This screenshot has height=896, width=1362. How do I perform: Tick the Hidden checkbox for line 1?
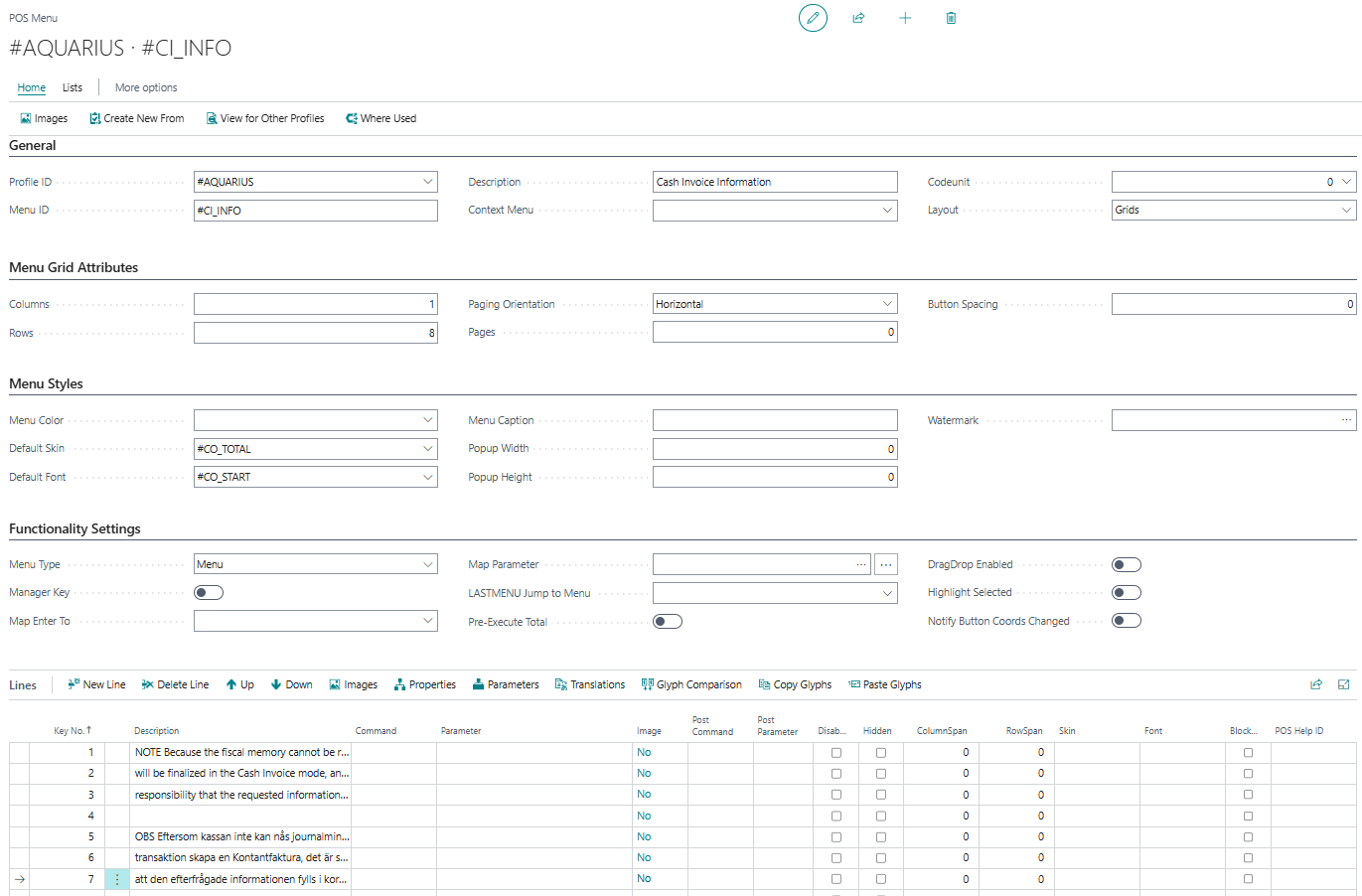click(x=881, y=753)
